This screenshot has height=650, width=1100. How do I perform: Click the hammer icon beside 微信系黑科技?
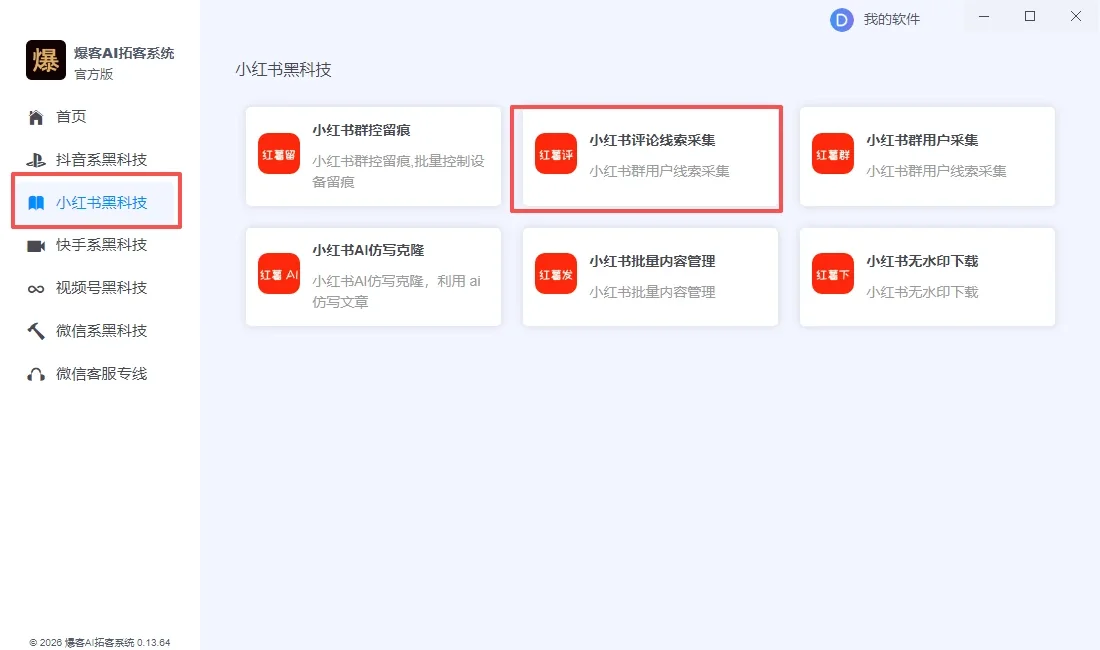[x=36, y=331]
